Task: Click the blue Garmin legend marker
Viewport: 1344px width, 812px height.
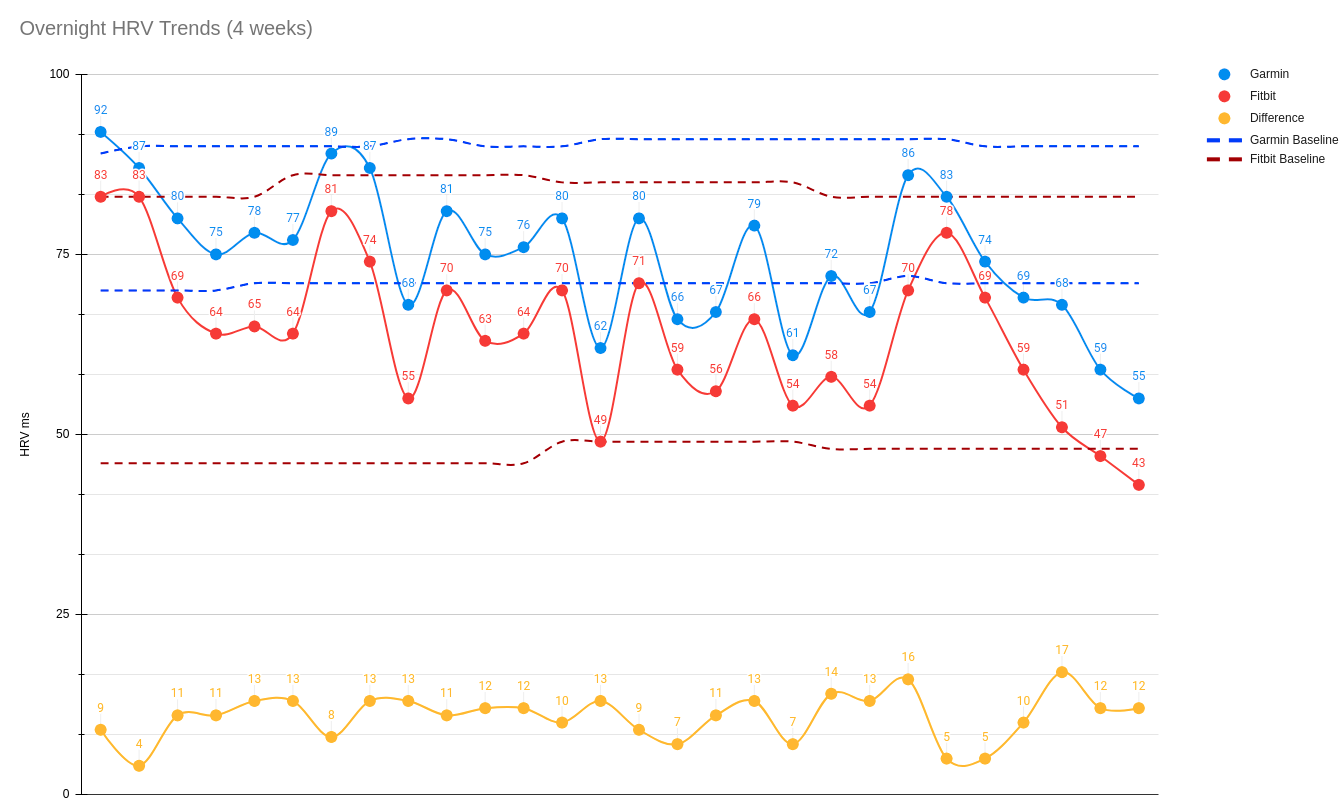Action: 1224,74
